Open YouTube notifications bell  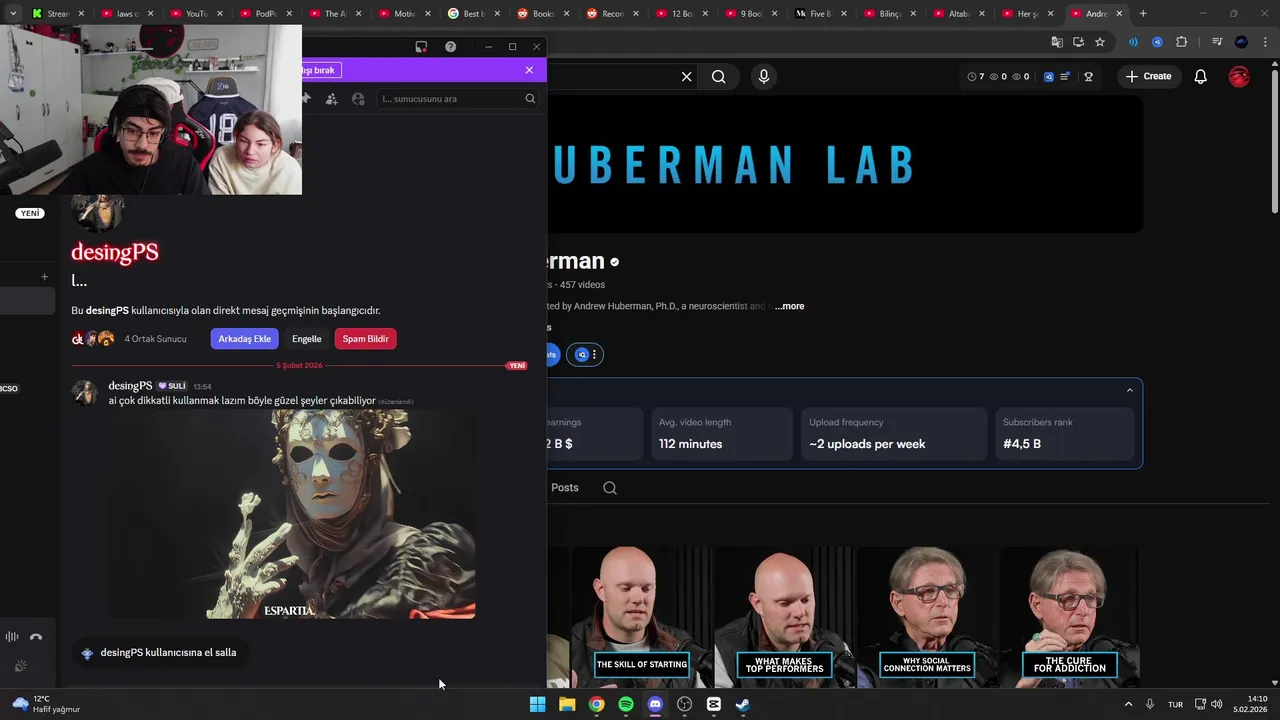[1201, 77]
